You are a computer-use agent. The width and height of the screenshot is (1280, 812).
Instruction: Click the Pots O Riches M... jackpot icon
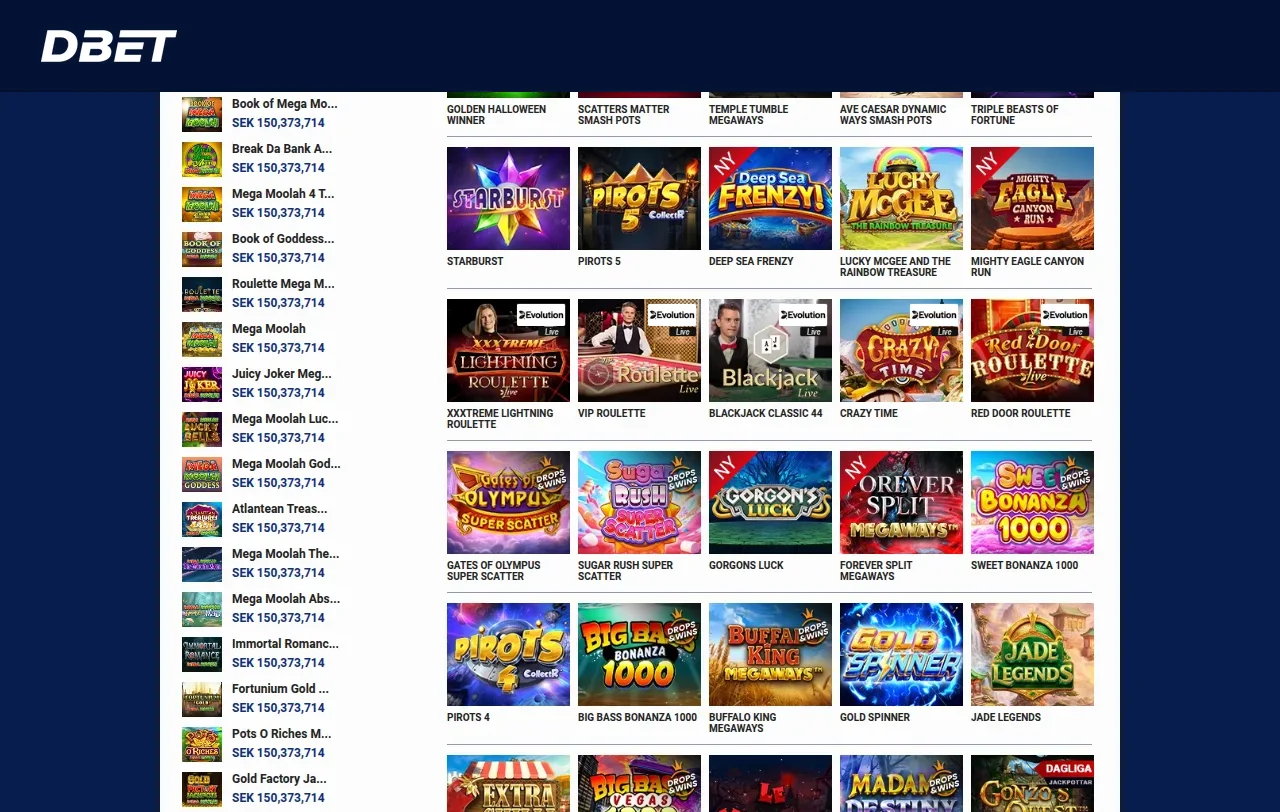202,744
